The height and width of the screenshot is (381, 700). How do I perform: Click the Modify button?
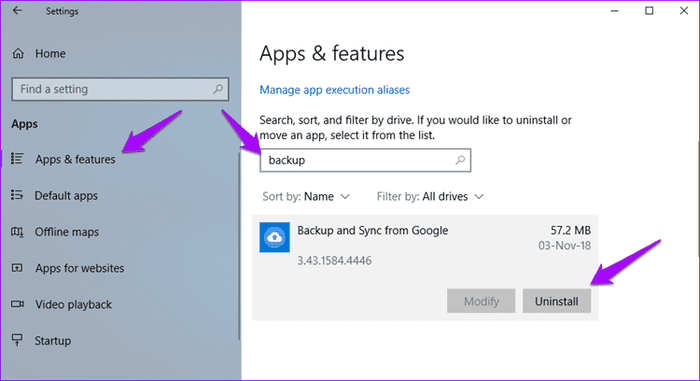click(x=481, y=301)
